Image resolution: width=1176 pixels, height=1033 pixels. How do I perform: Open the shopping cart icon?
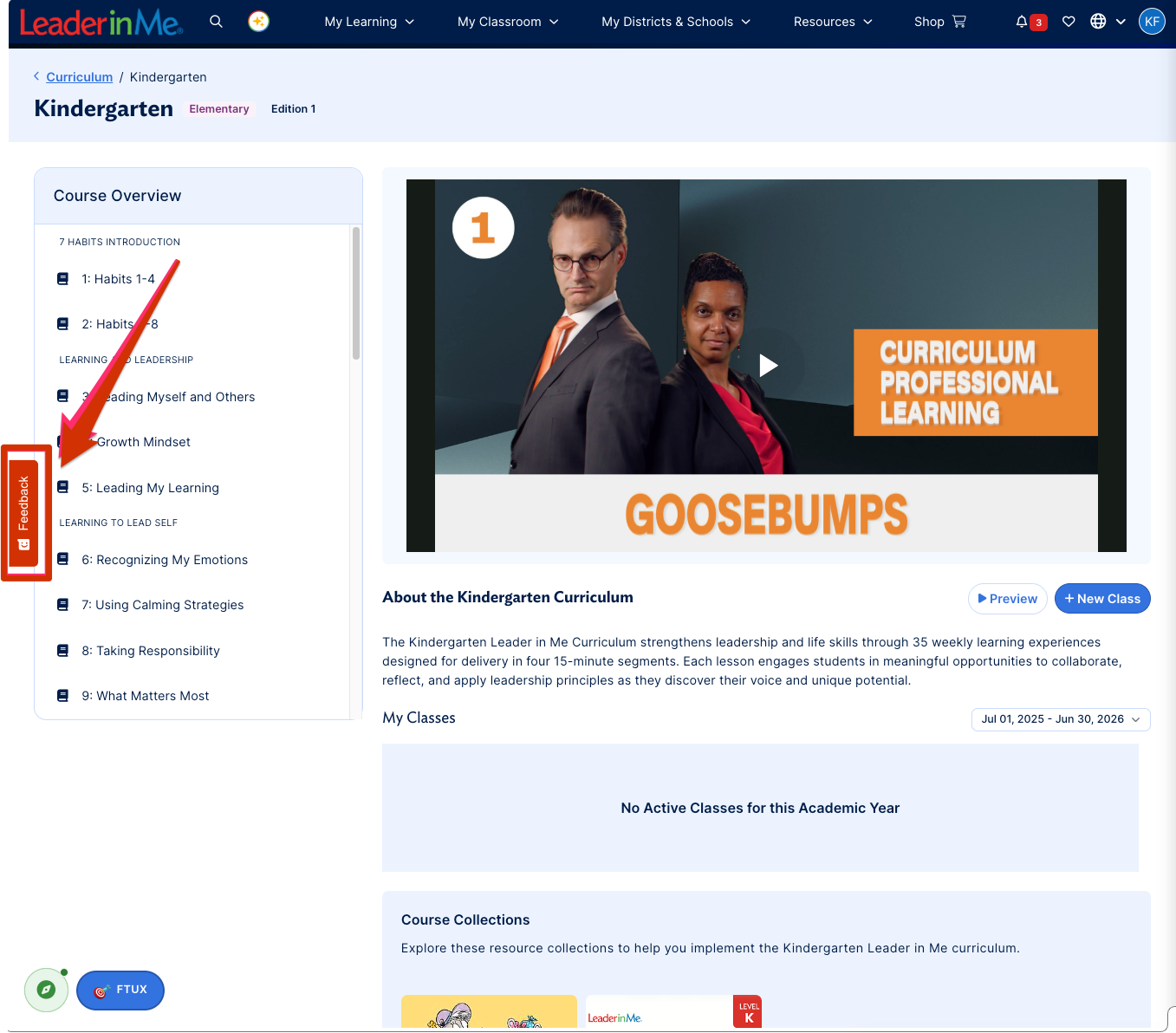click(959, 22)
